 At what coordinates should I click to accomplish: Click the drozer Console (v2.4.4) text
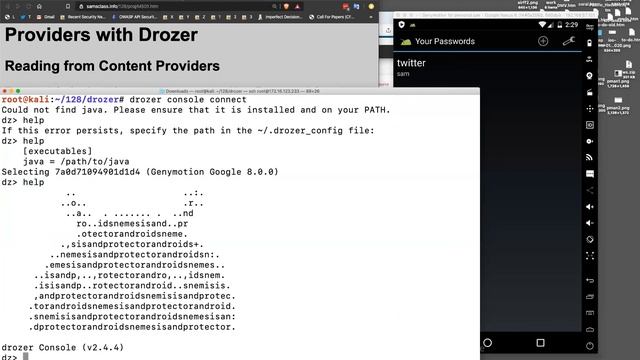click(62, 347)
